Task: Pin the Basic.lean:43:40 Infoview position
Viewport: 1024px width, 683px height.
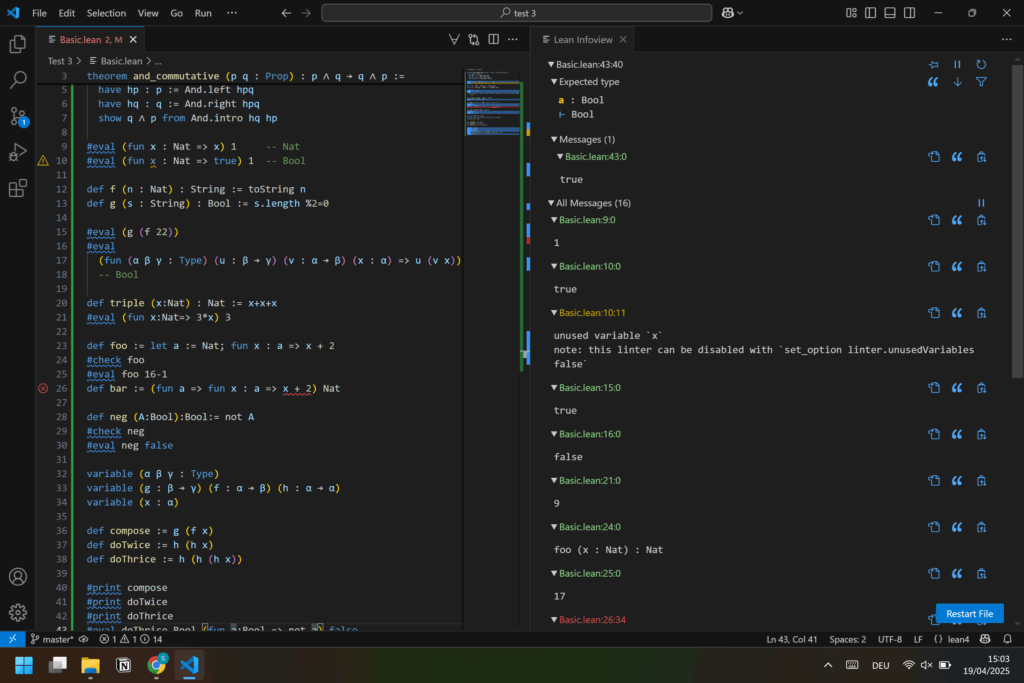Action: [x=933, y=65]
